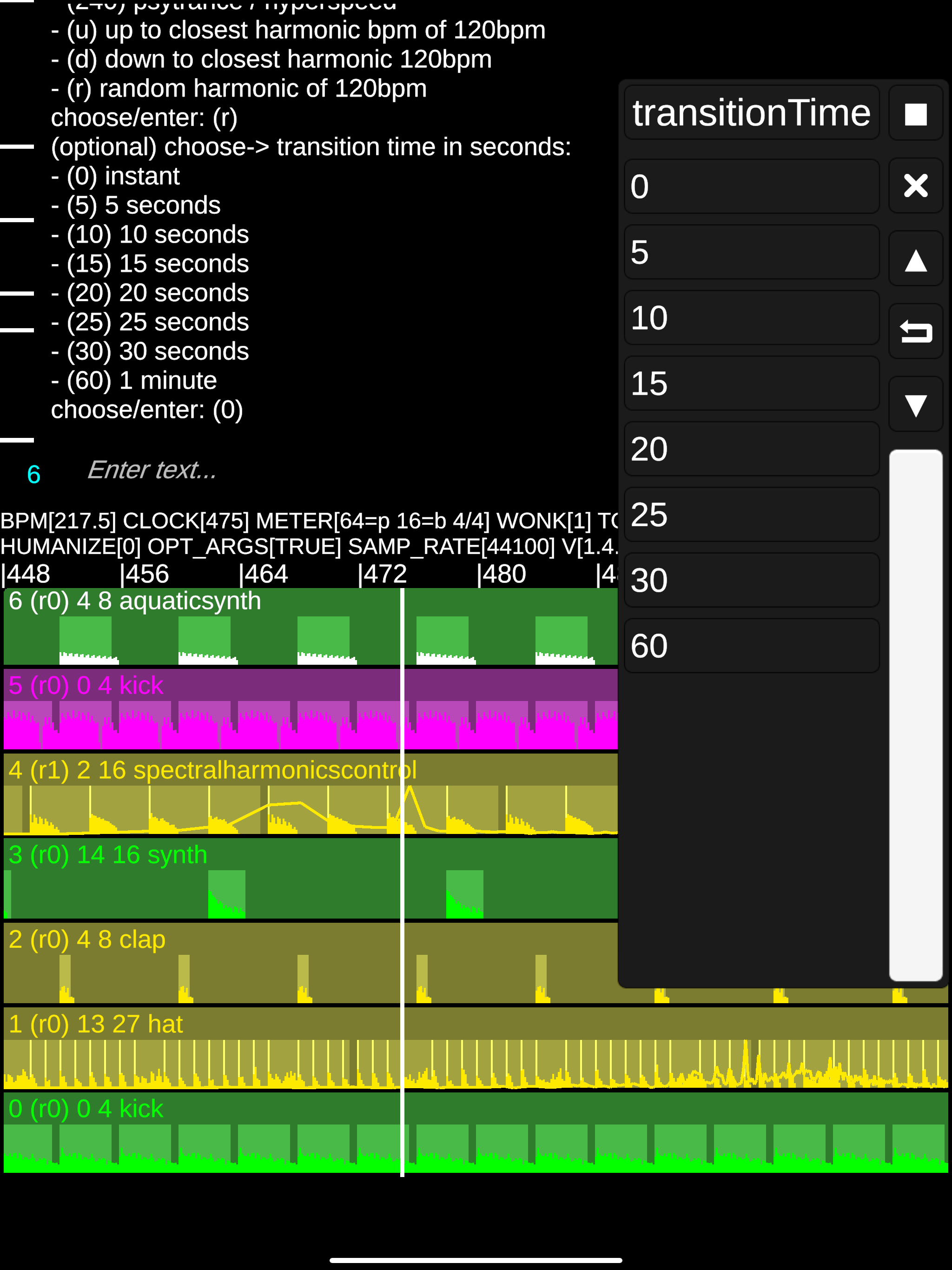Select track 1 hat

pos(476,1048)
